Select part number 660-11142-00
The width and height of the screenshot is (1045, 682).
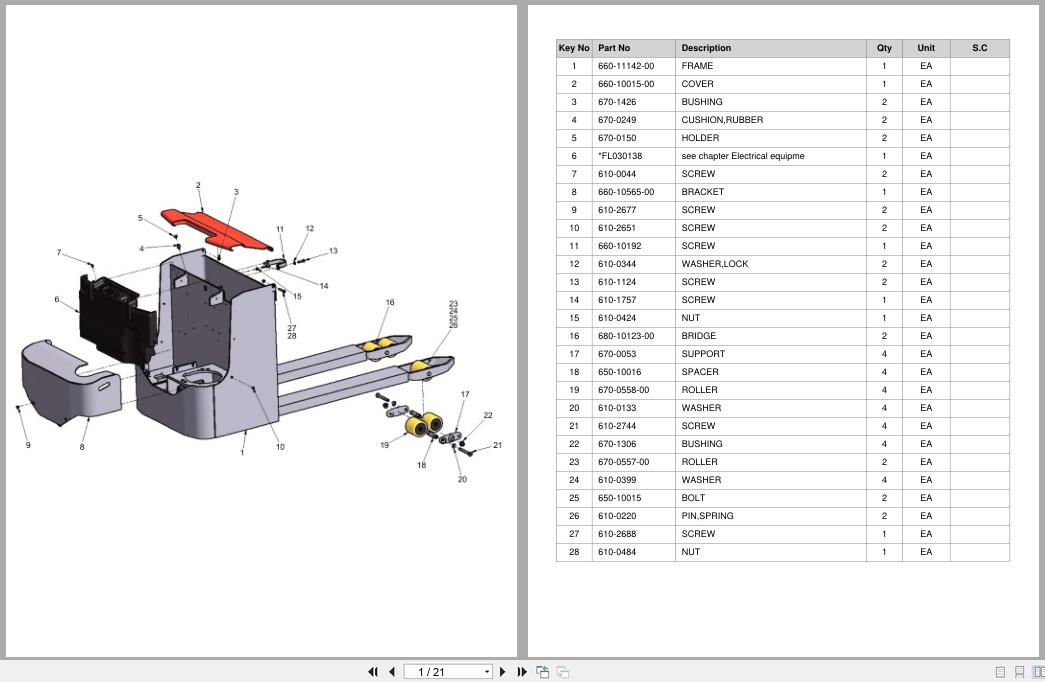626,66
